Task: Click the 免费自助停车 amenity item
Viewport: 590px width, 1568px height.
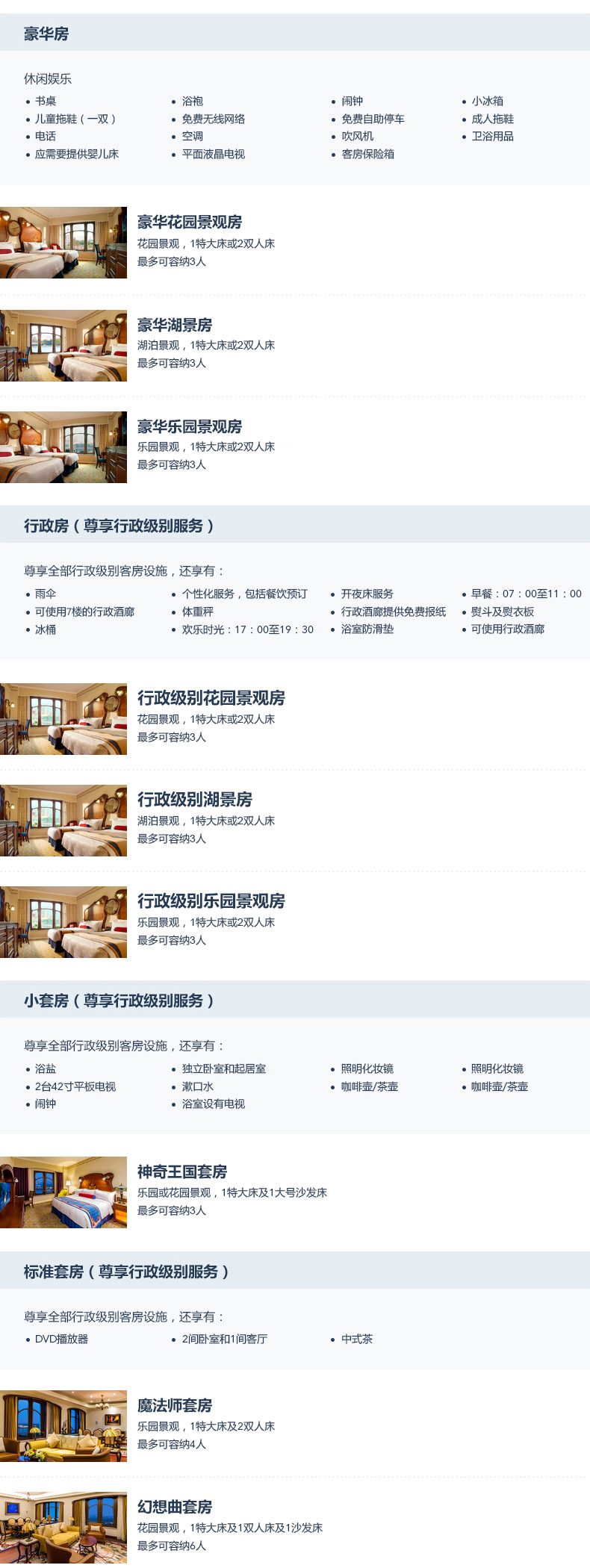Action: coord(373,119)
